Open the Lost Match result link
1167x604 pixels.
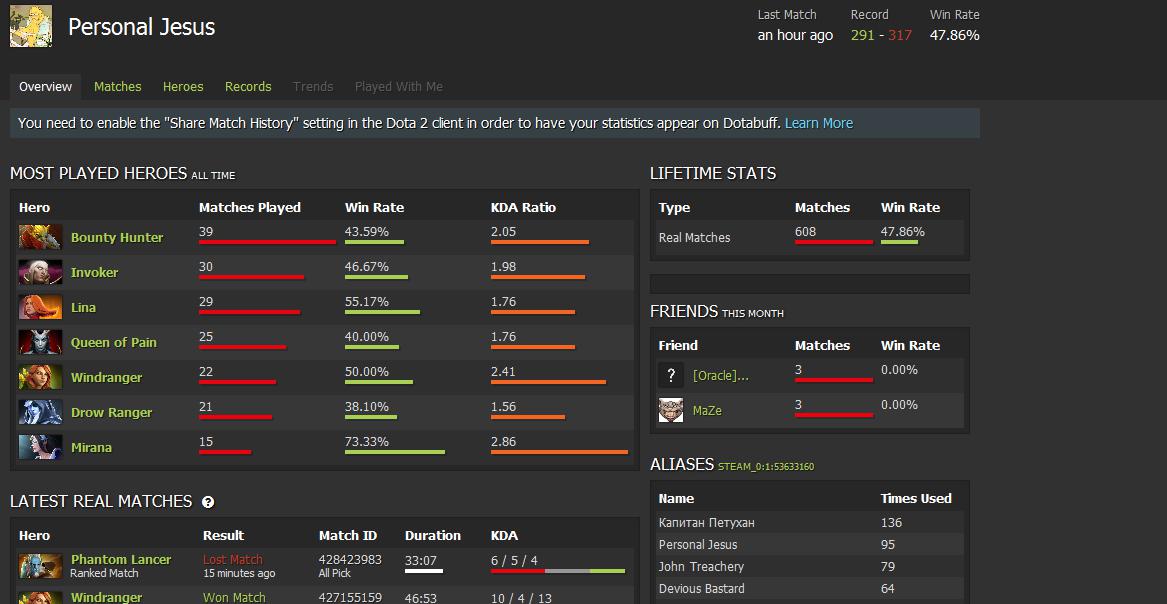tap(233, 559)
